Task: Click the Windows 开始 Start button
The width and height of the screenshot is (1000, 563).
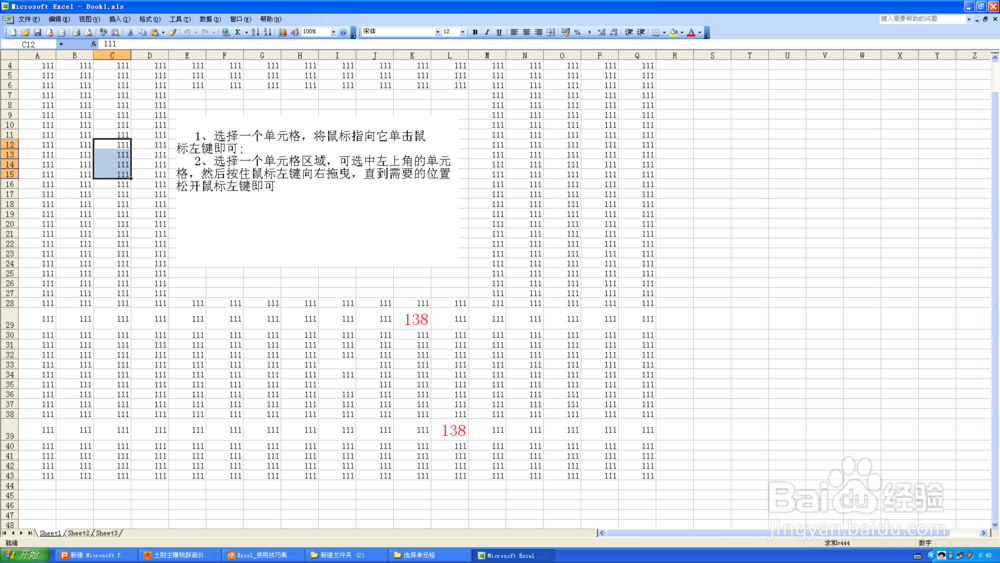Action: click(25, 555)
